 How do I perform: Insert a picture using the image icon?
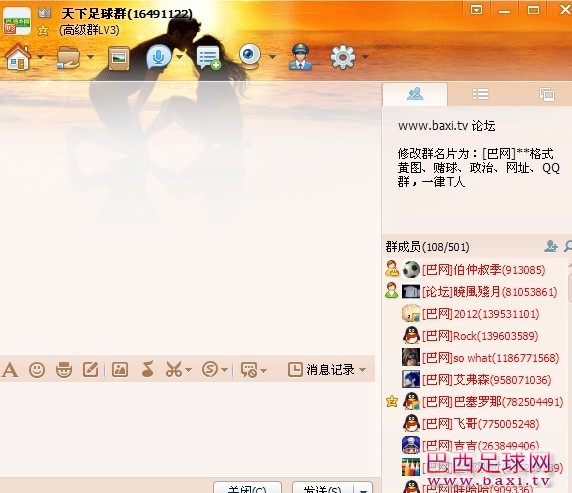click(120, 370)
